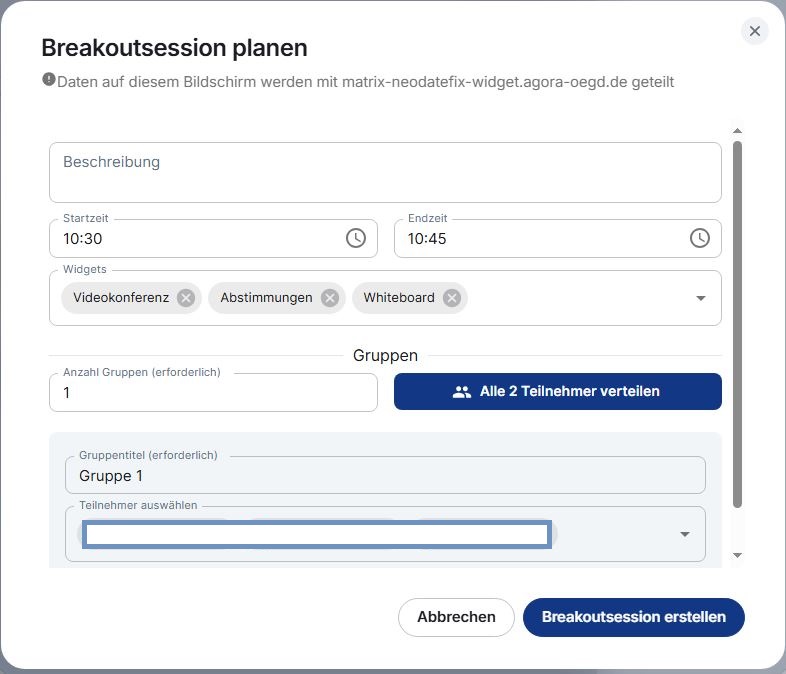Screen dimensions: 786x674
Task: Click the people icon on distribute button
Action: point(462,392)
